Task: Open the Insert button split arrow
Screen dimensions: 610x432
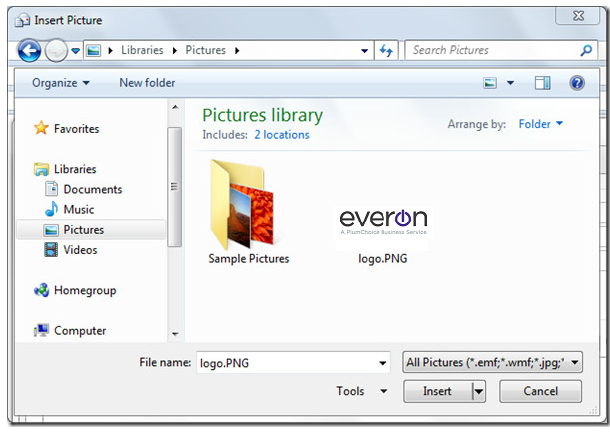Action: [479, 392]
